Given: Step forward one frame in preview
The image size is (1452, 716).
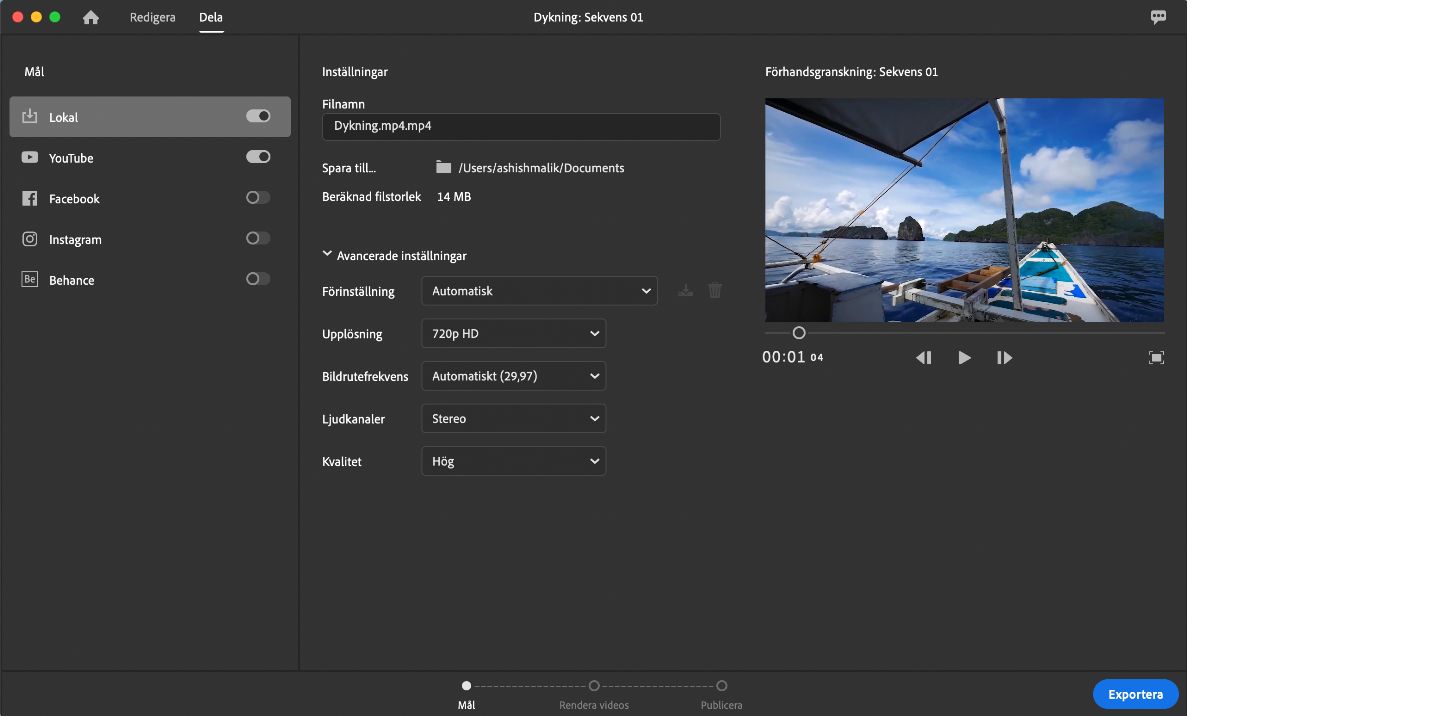Looking at the screenshot, I should pos(1004,358).
